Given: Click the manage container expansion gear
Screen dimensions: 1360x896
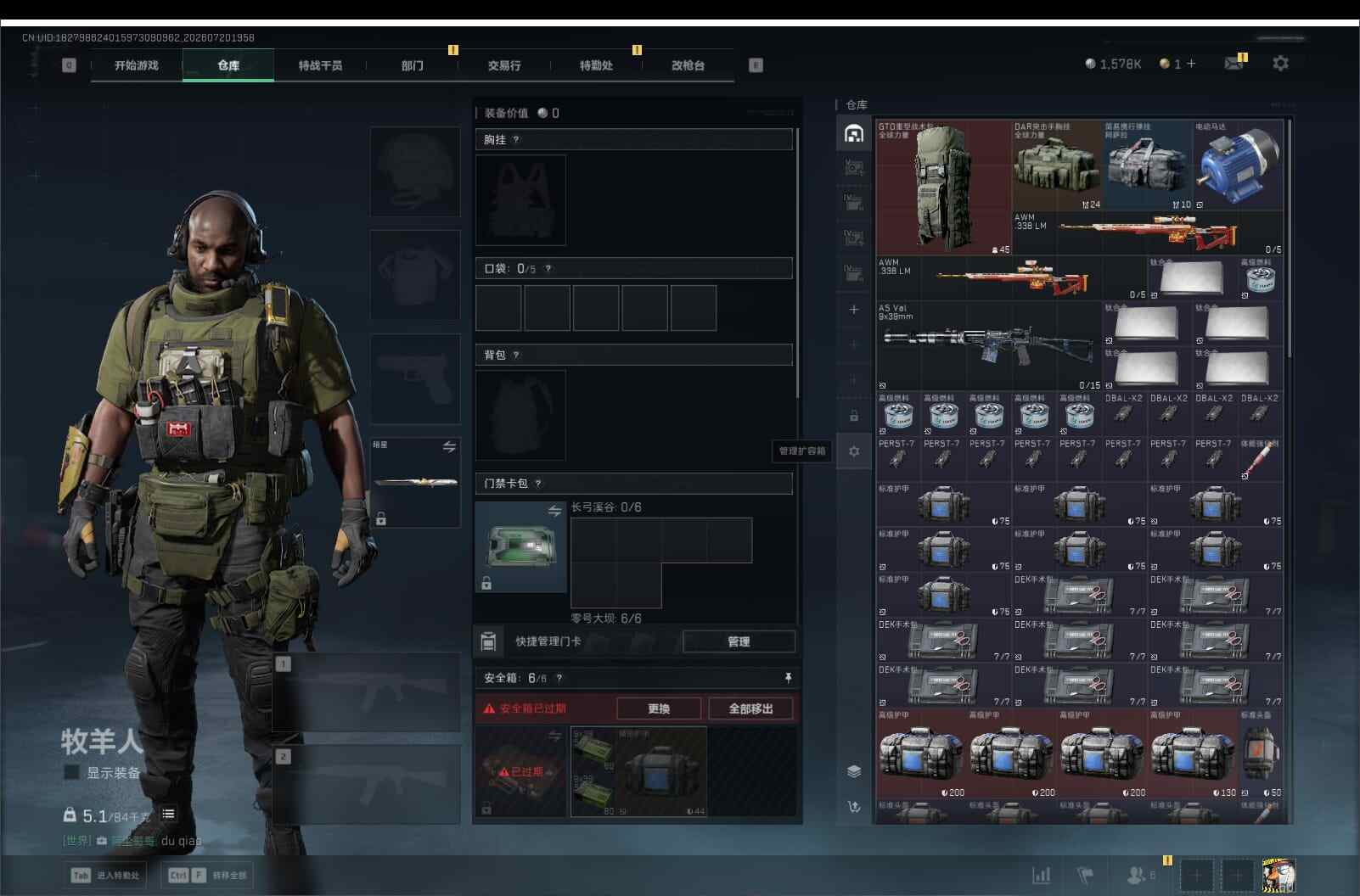Looking at the screenshot, I should pyautogui.click(x=854, y=451).
